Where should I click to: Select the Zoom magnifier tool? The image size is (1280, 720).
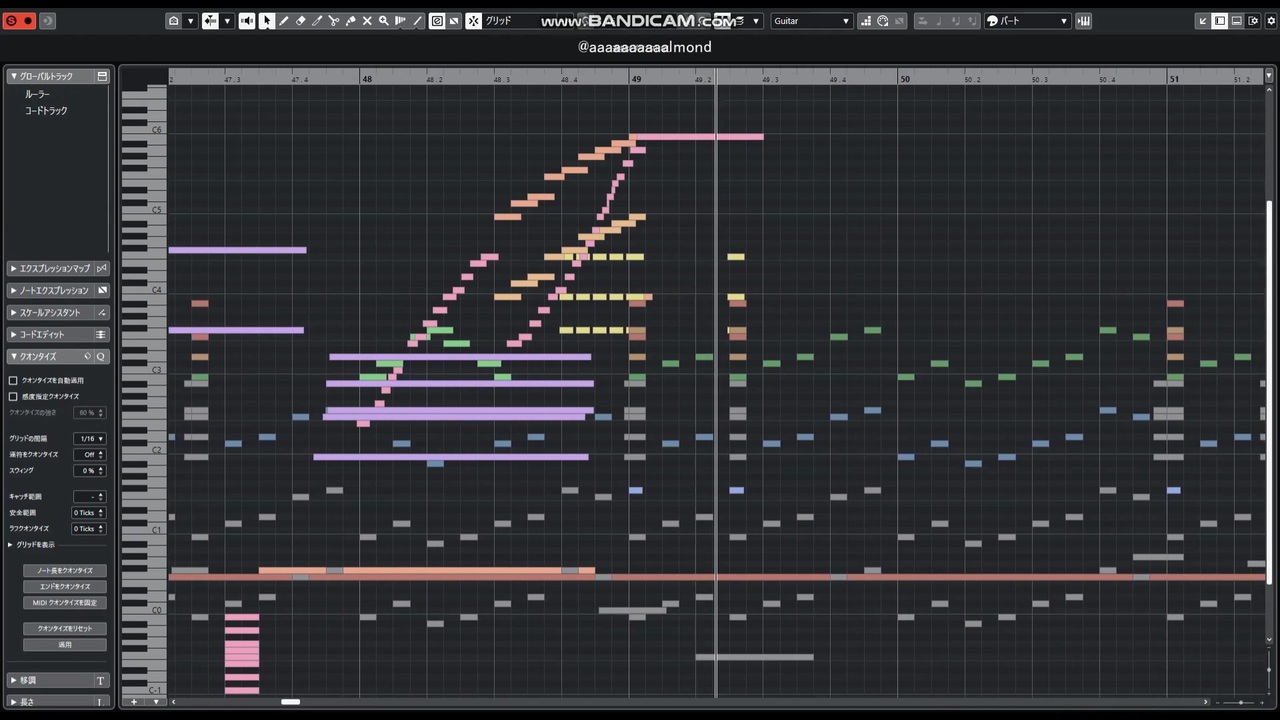click(383, 20)
